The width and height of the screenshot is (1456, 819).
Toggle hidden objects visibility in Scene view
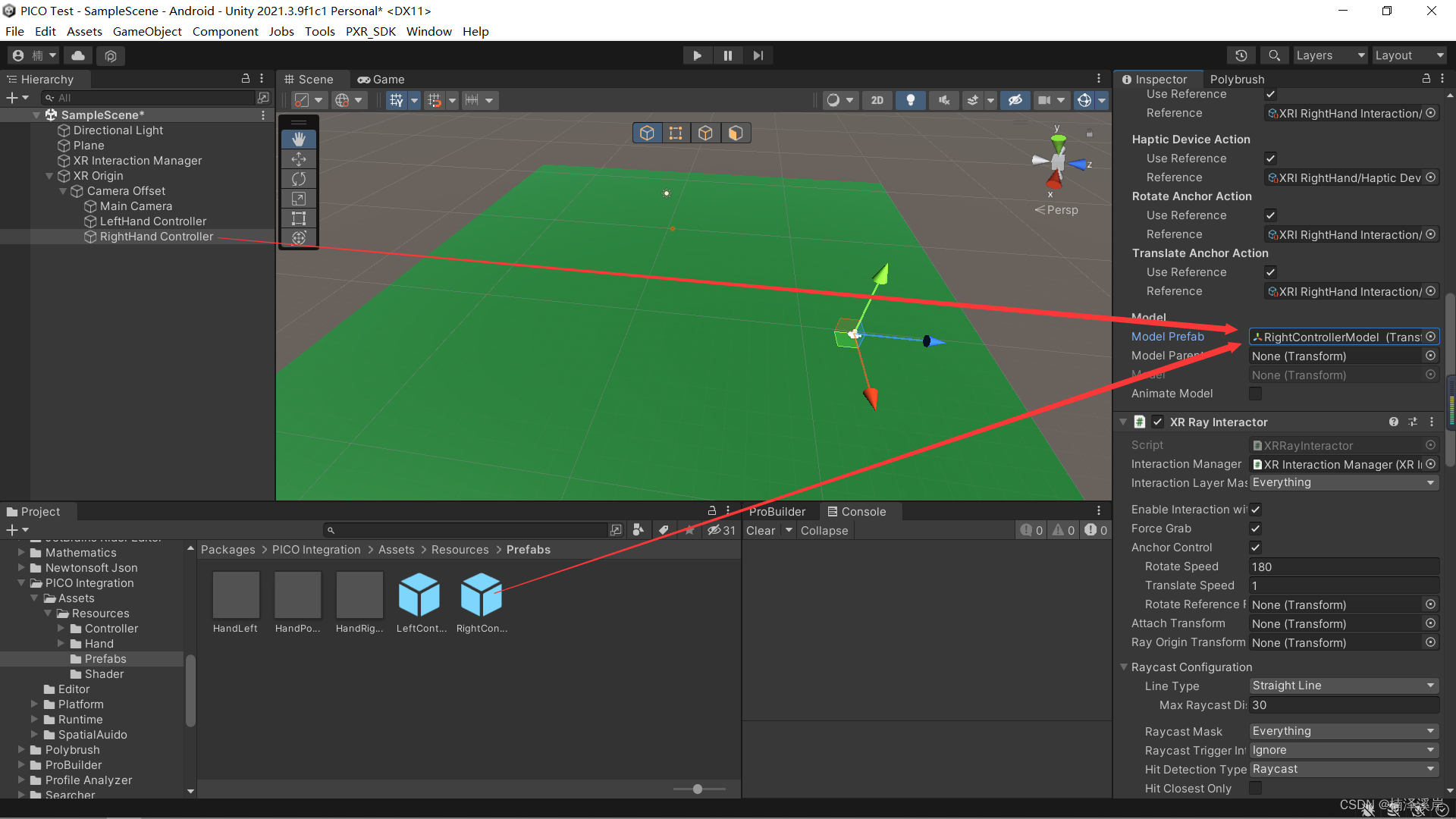click(1015, 100)
